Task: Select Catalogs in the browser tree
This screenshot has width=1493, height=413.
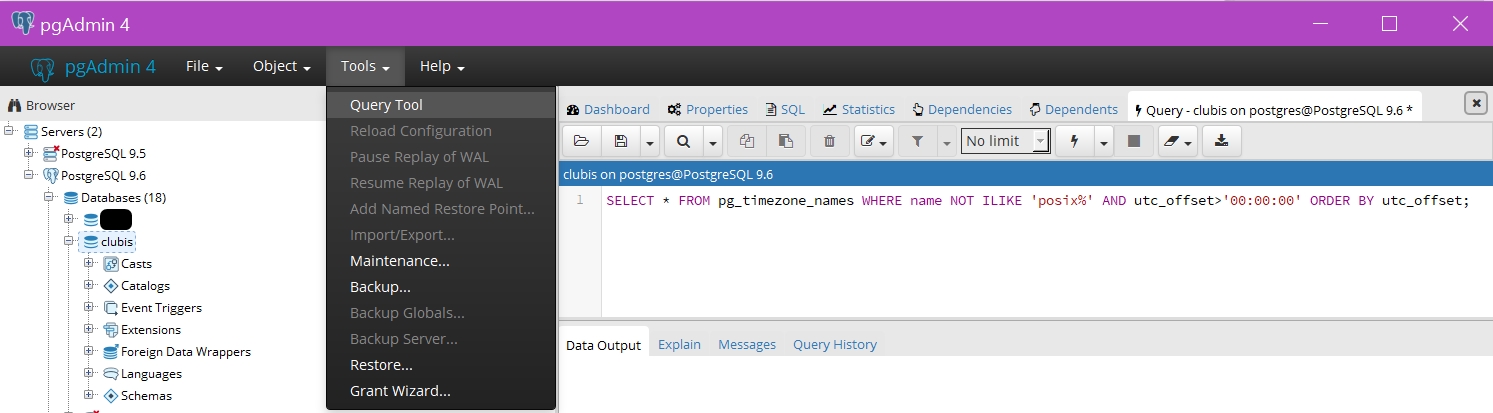Action: [145, 285]
